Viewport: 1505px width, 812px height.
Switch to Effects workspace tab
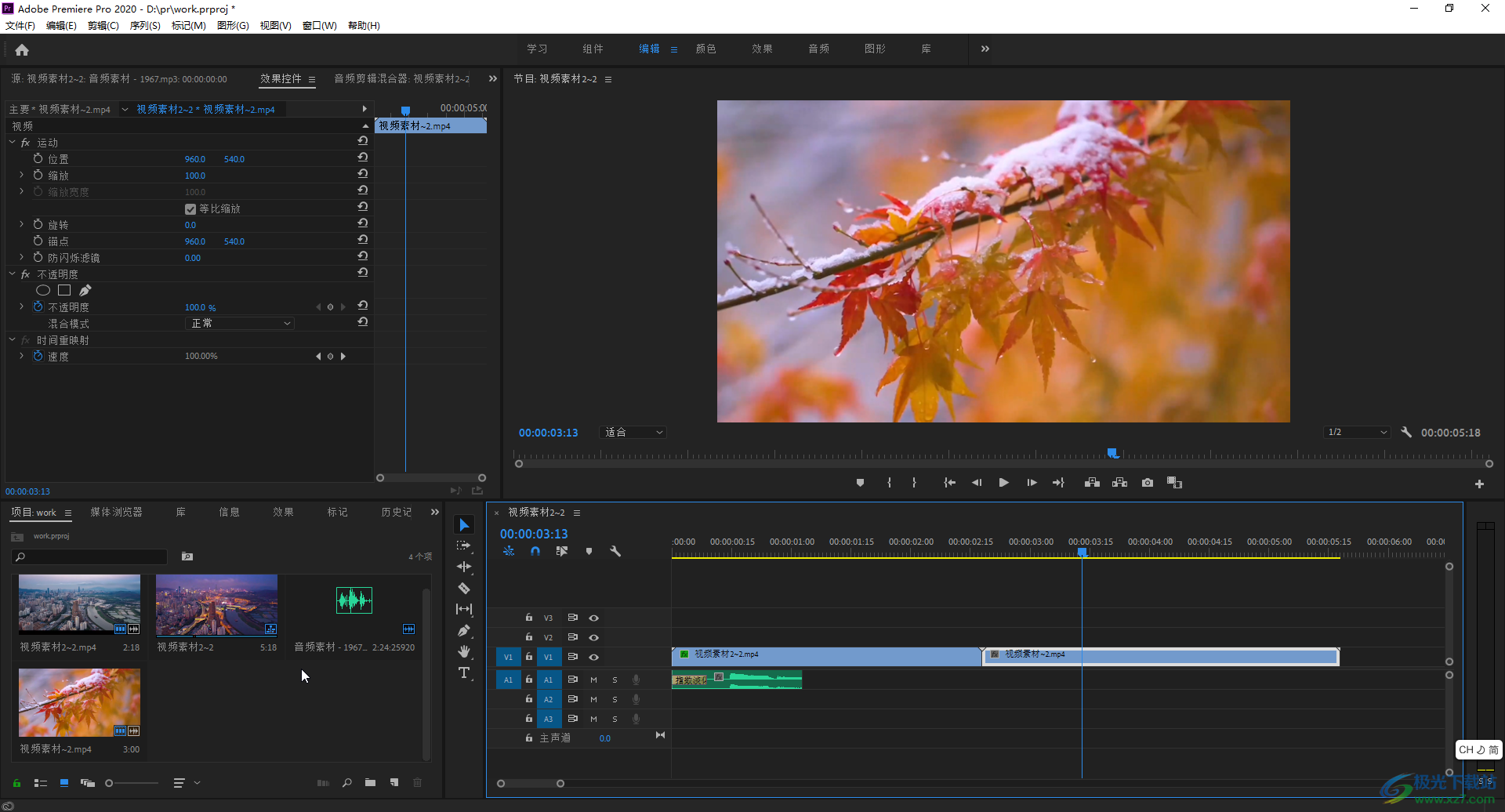762,49
